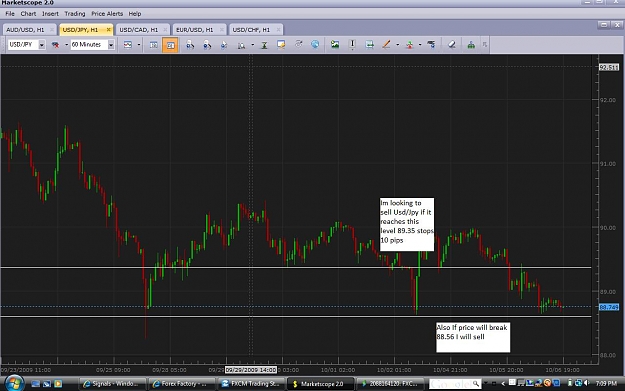Open toolbar options at toolbar end

point(485,45)
